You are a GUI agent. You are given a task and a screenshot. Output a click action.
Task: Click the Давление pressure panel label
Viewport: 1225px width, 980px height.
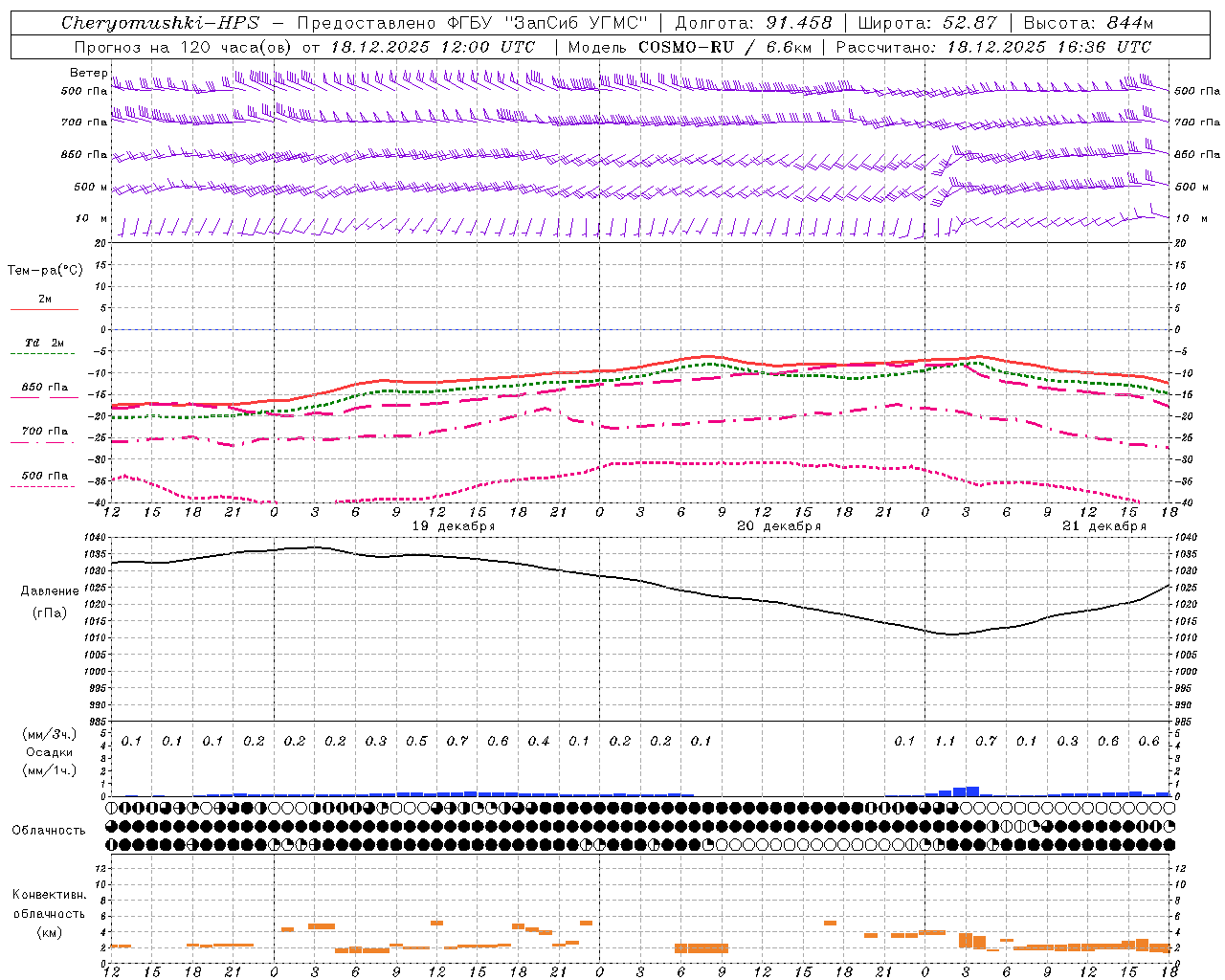(50, 591)
